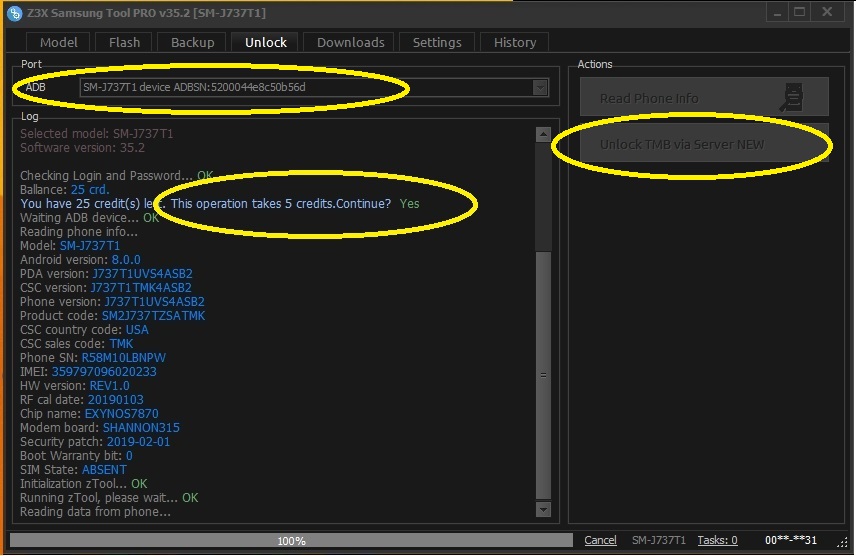
Task: Click the 100% progress bar
Action: pyautogui.click(x=291, y=541)
